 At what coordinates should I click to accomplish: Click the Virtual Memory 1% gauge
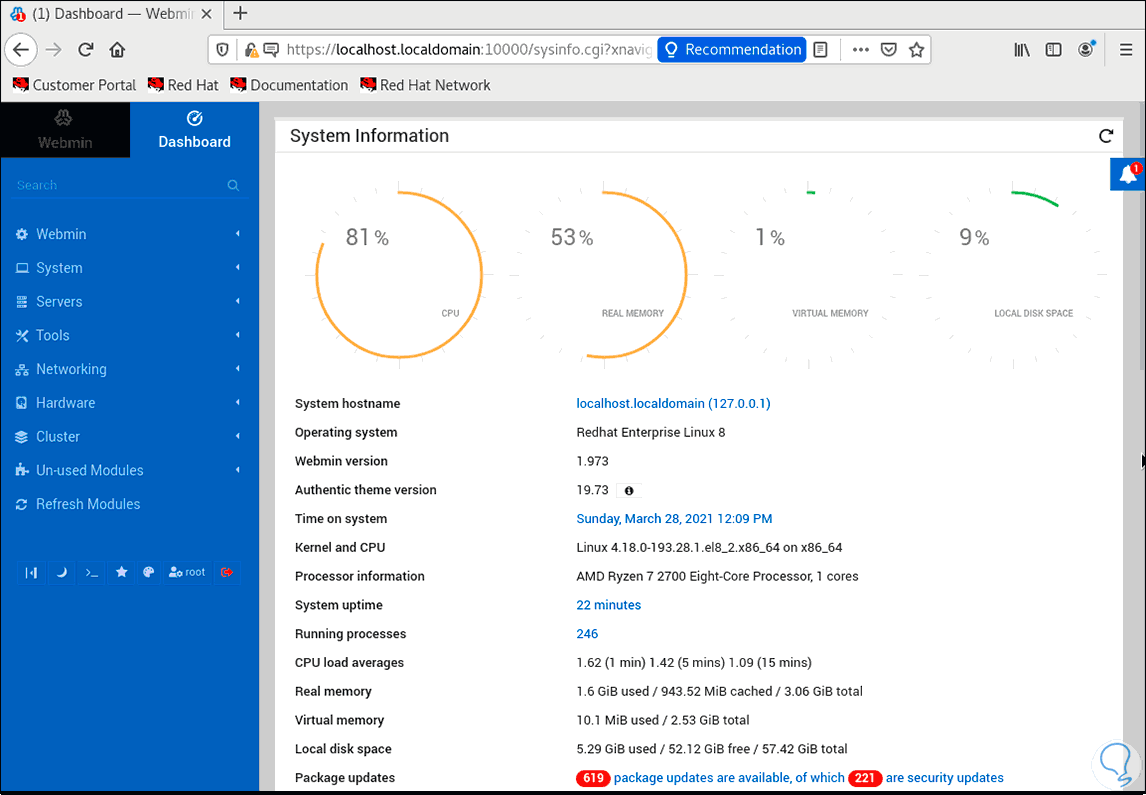[x=808, y=275]
